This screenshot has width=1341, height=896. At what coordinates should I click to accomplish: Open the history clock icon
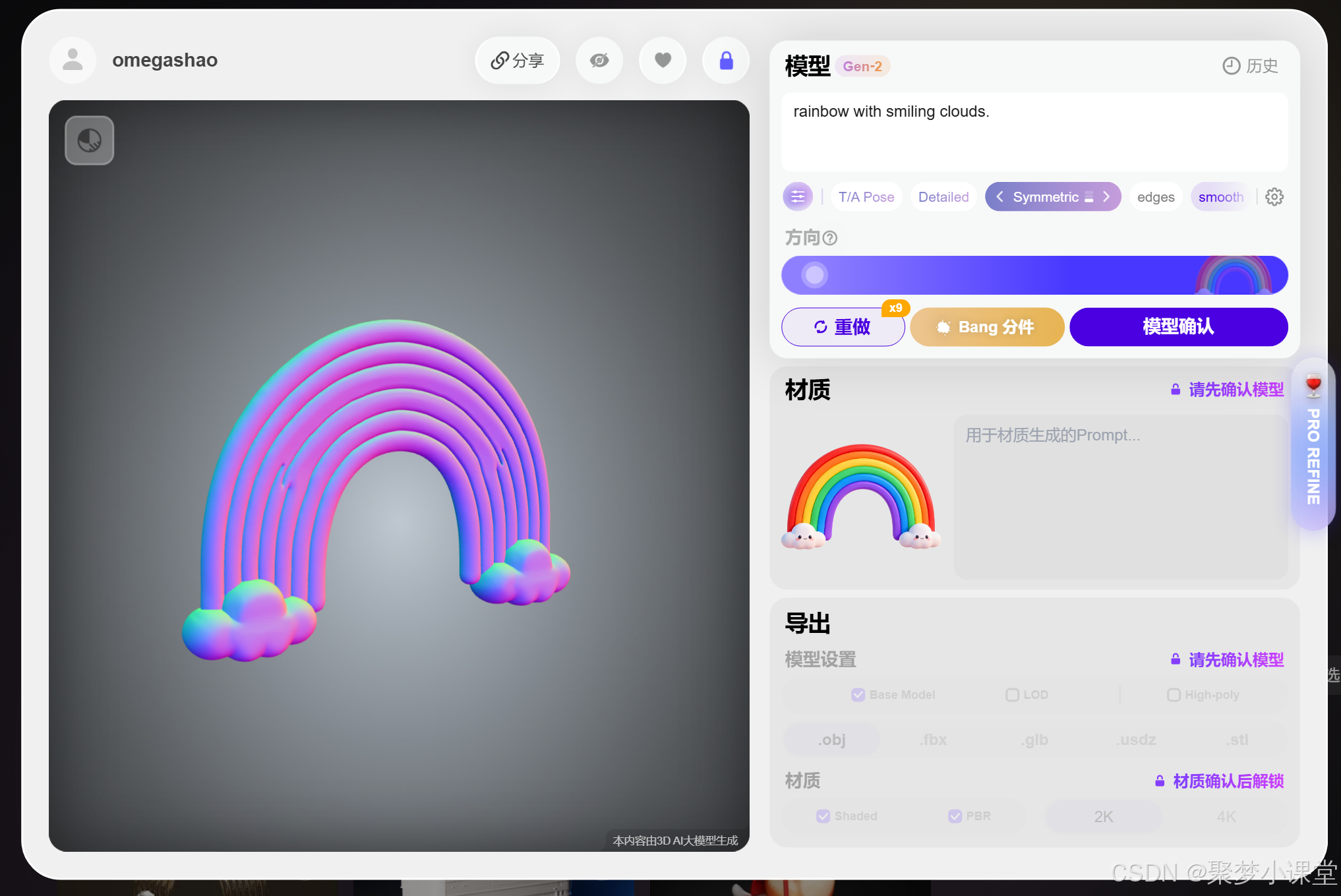[x=1231, y=66]
